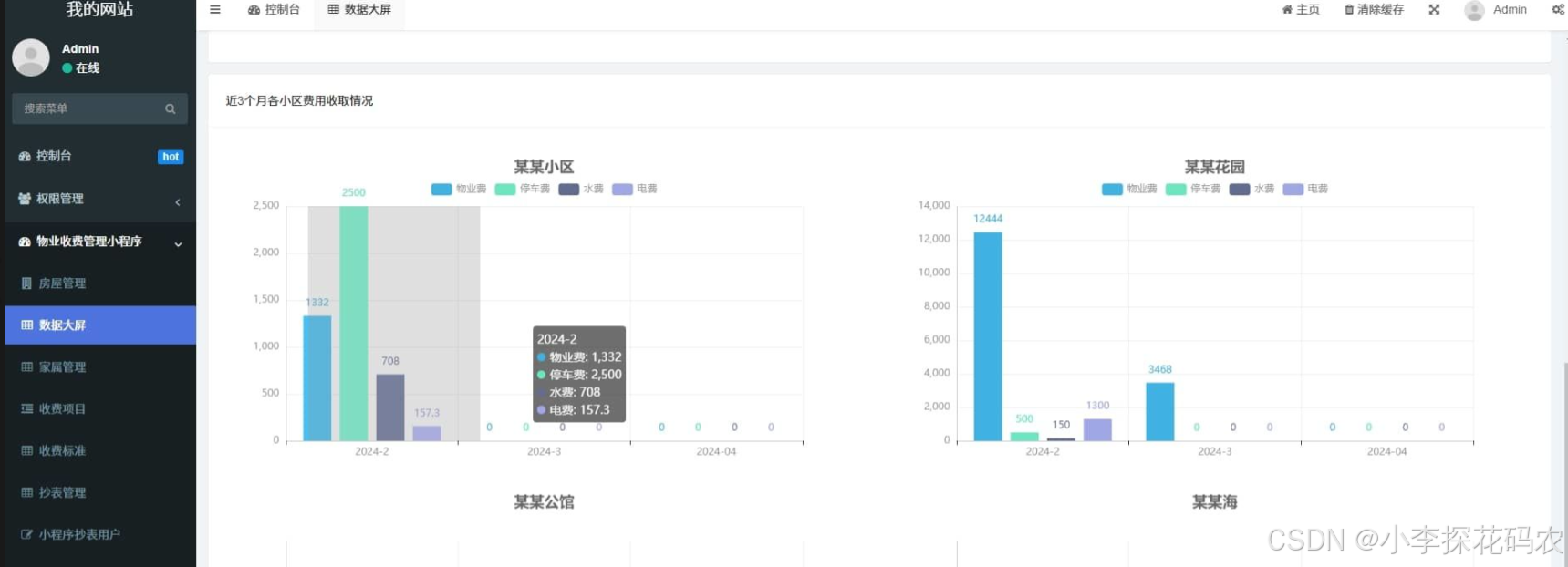Viewport: 1568px width, 567px height.
Task: Click the 在线 status indicator
Action: point(81,68)
